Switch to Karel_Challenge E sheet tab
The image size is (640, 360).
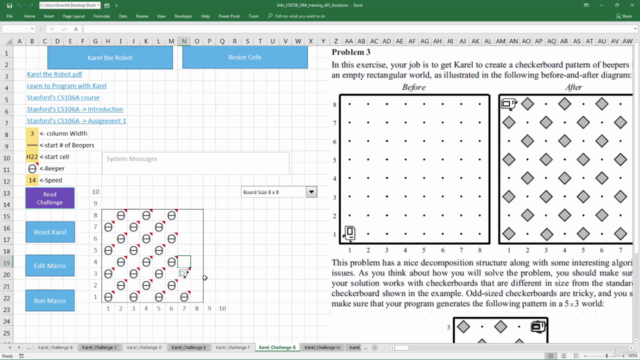point(189,348)
